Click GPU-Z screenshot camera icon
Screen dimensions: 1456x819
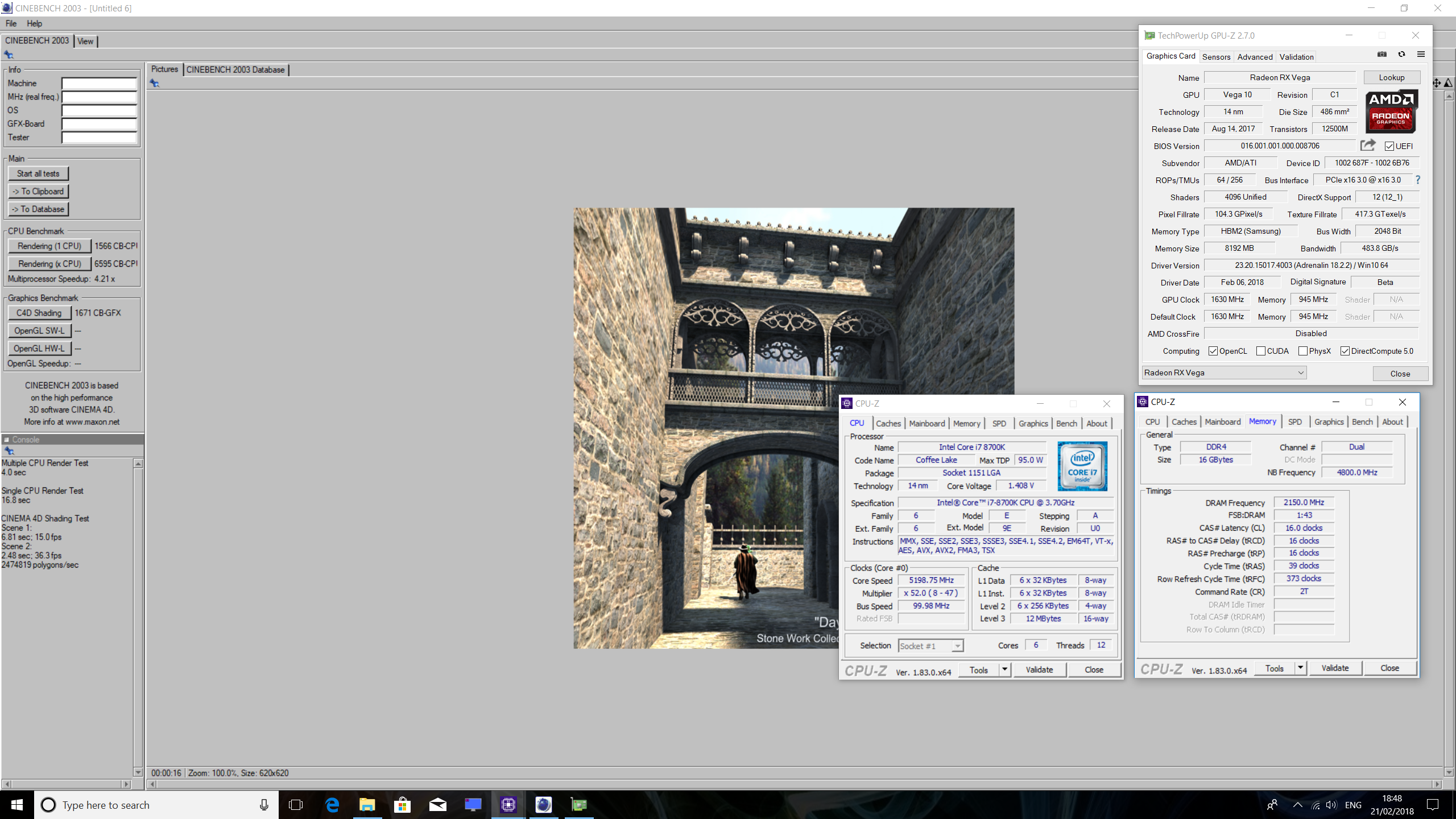pos(1382,55)
